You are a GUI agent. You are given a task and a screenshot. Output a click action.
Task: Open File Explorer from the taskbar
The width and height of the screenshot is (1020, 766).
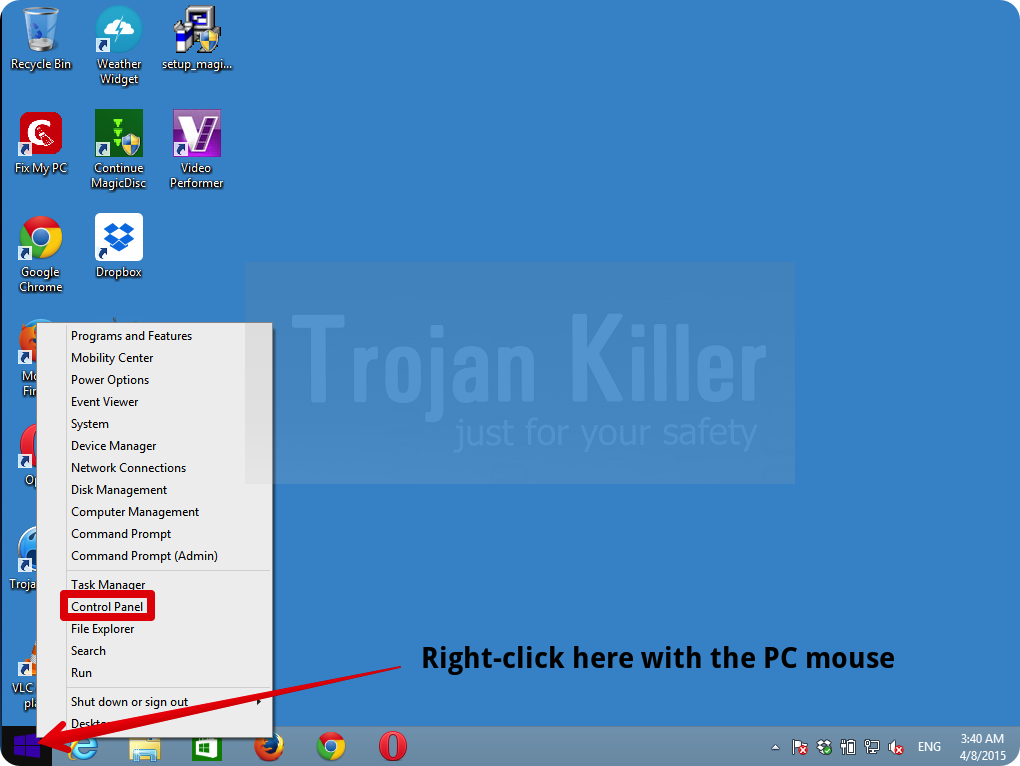145,747
